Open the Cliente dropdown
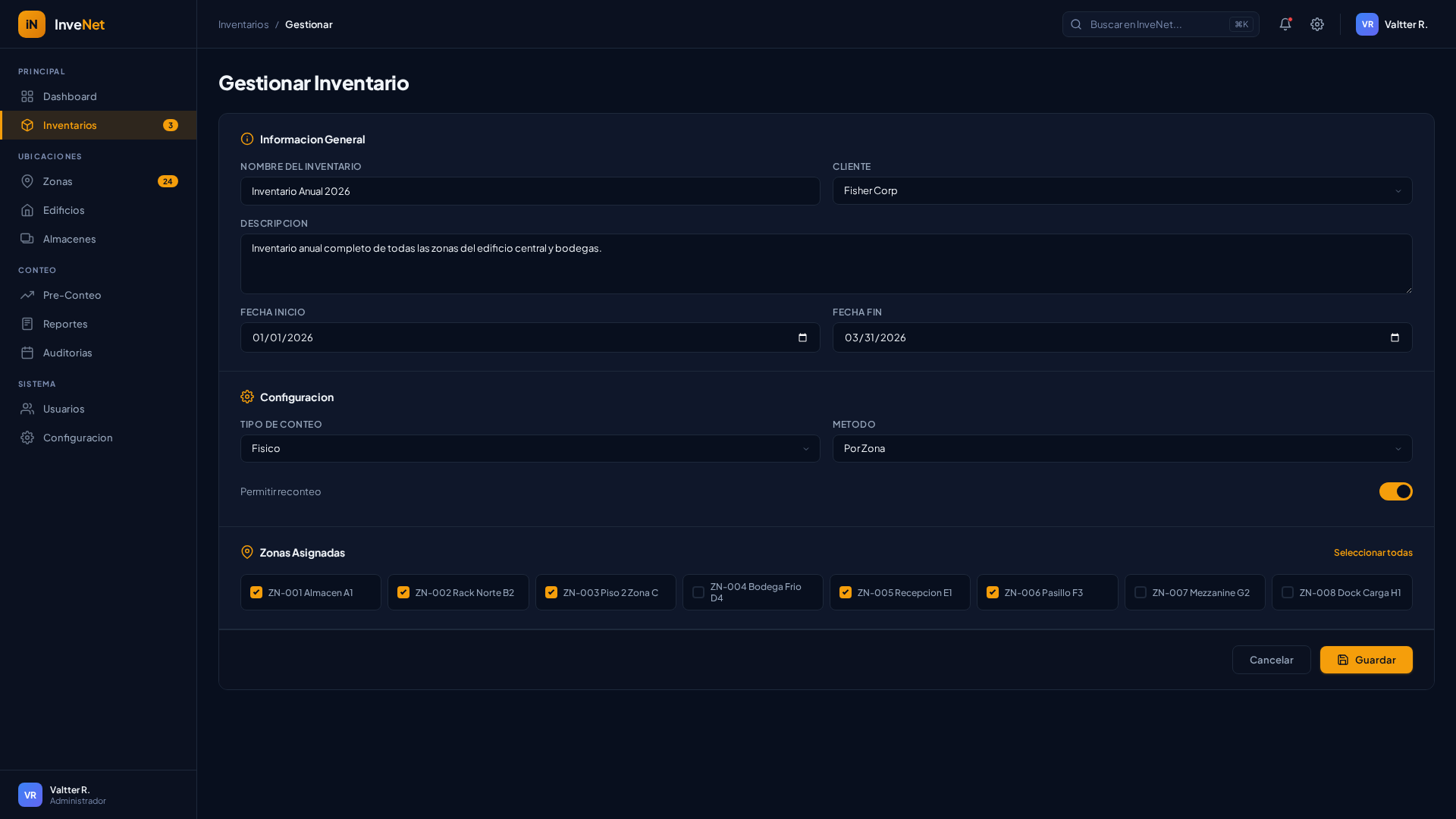The width and height of the screenshot is (1456, 819). [x=1122, y=191]
